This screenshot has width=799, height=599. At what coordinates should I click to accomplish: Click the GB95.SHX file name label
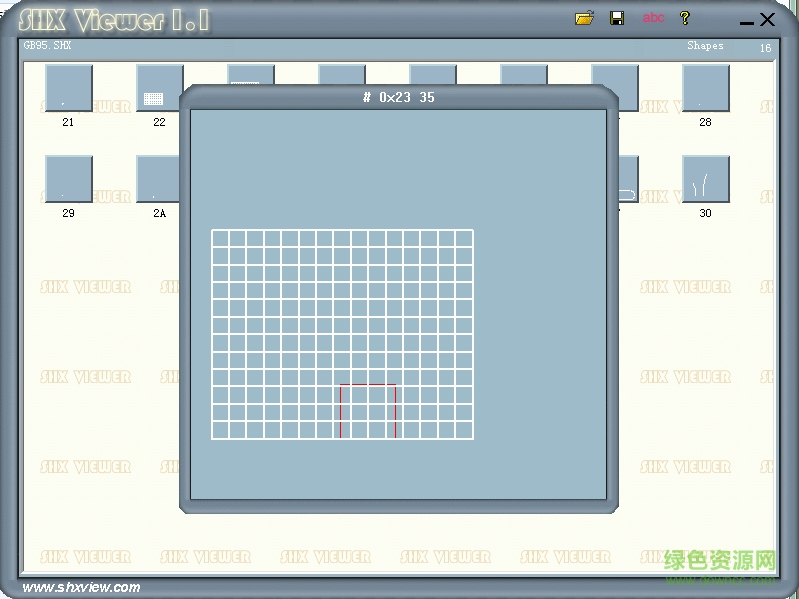tap(48, 46)
